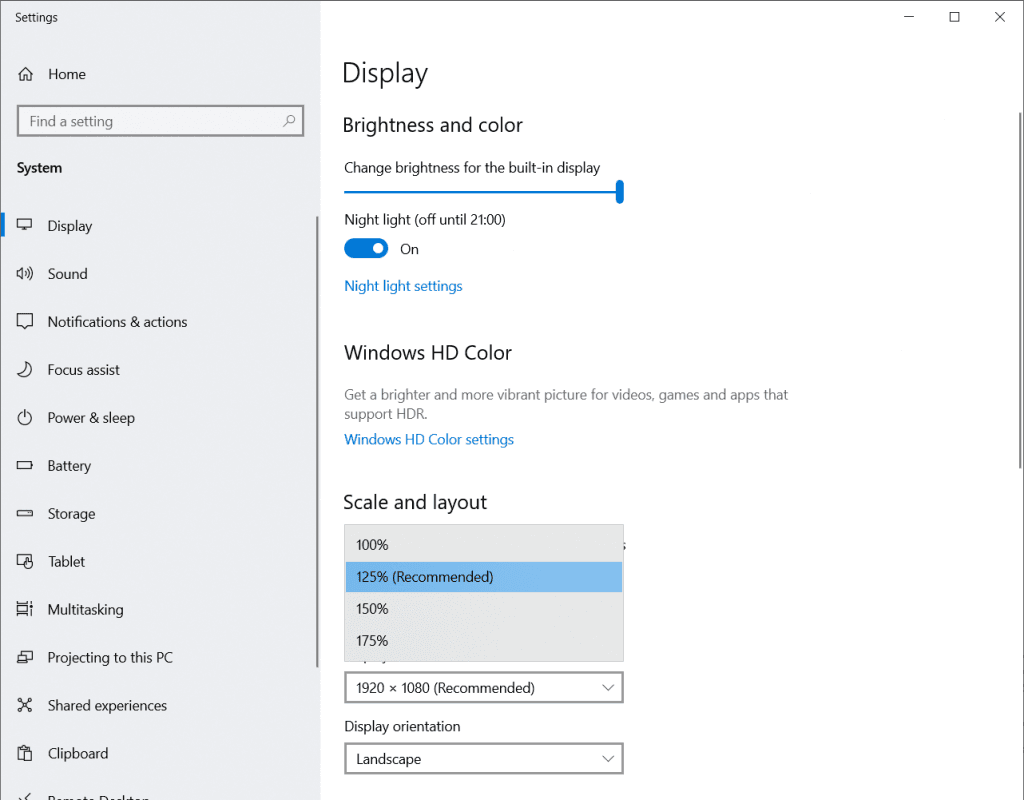Click the Power & sleep icon

[25, 417]
